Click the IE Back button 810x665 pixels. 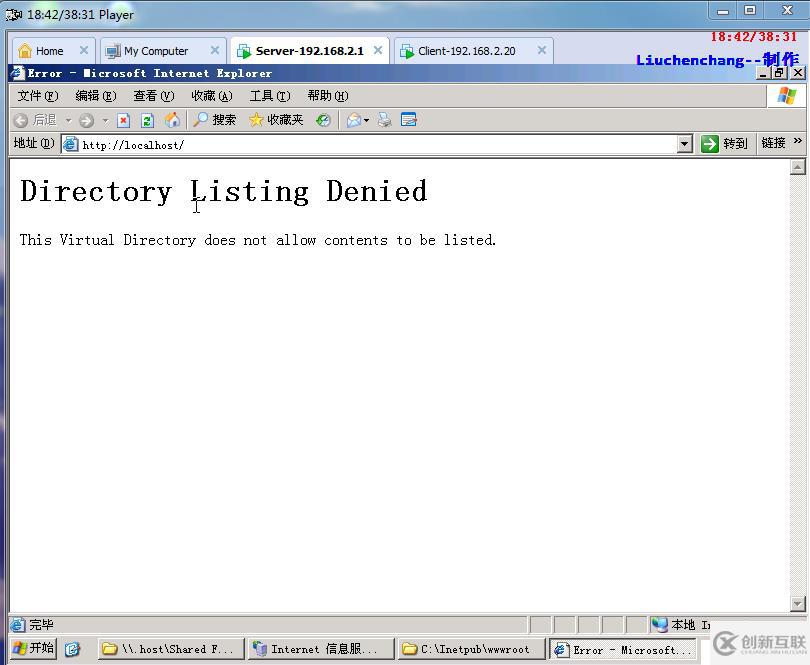[x=35, y=120]
